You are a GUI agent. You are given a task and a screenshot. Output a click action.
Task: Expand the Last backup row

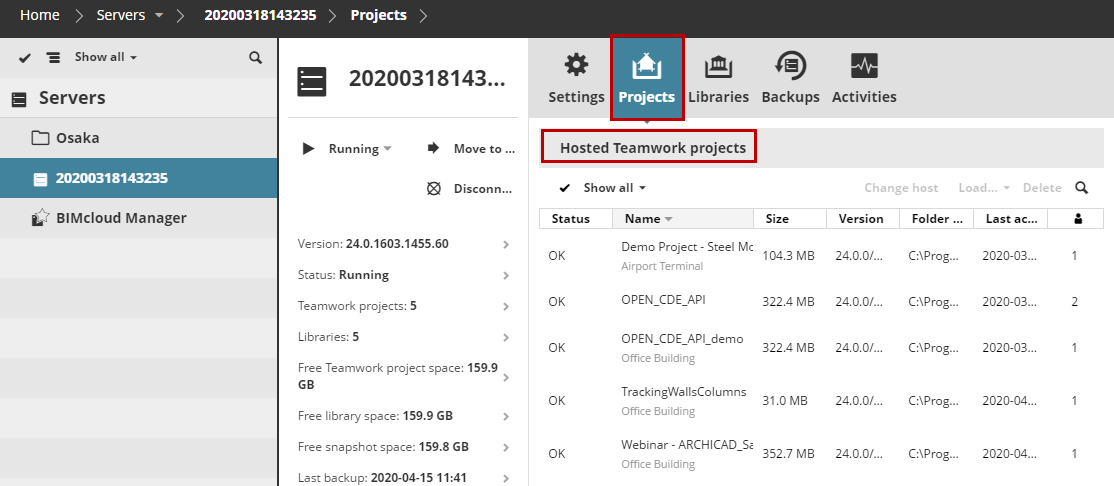click(404, 477)
